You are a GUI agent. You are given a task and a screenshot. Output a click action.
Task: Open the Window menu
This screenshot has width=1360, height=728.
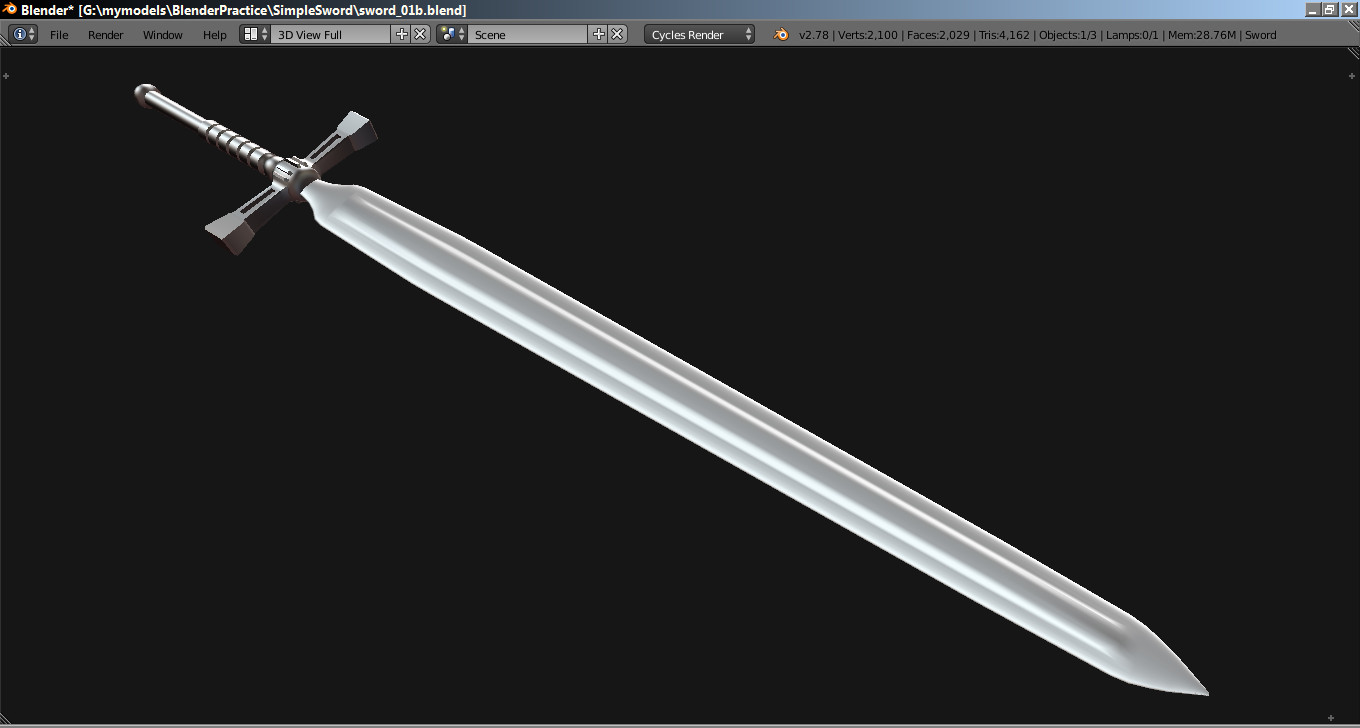coord(162,33)
